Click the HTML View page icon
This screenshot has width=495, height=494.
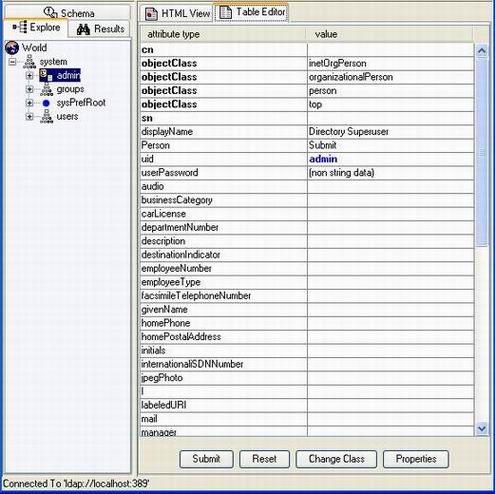point(151,14)
